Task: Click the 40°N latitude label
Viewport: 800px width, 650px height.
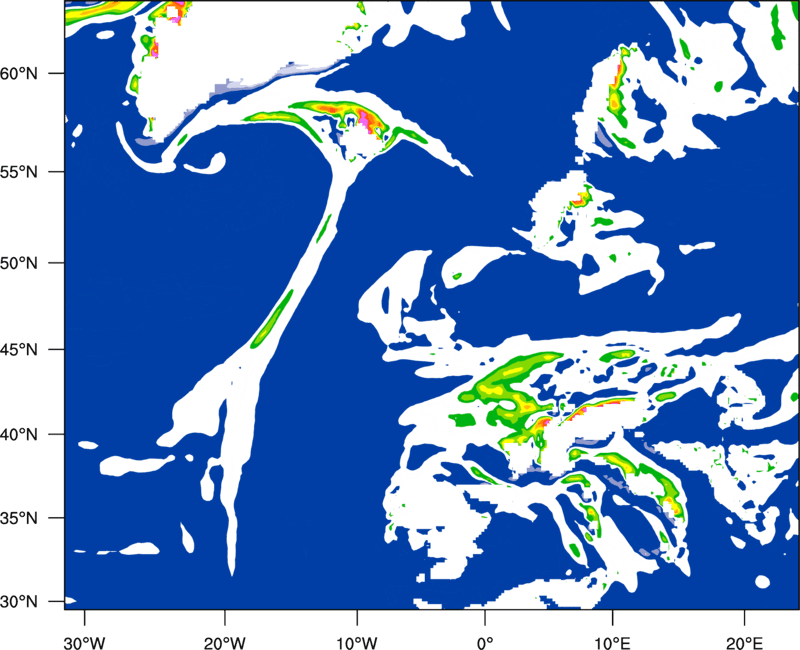Action: tap(19, 435)
